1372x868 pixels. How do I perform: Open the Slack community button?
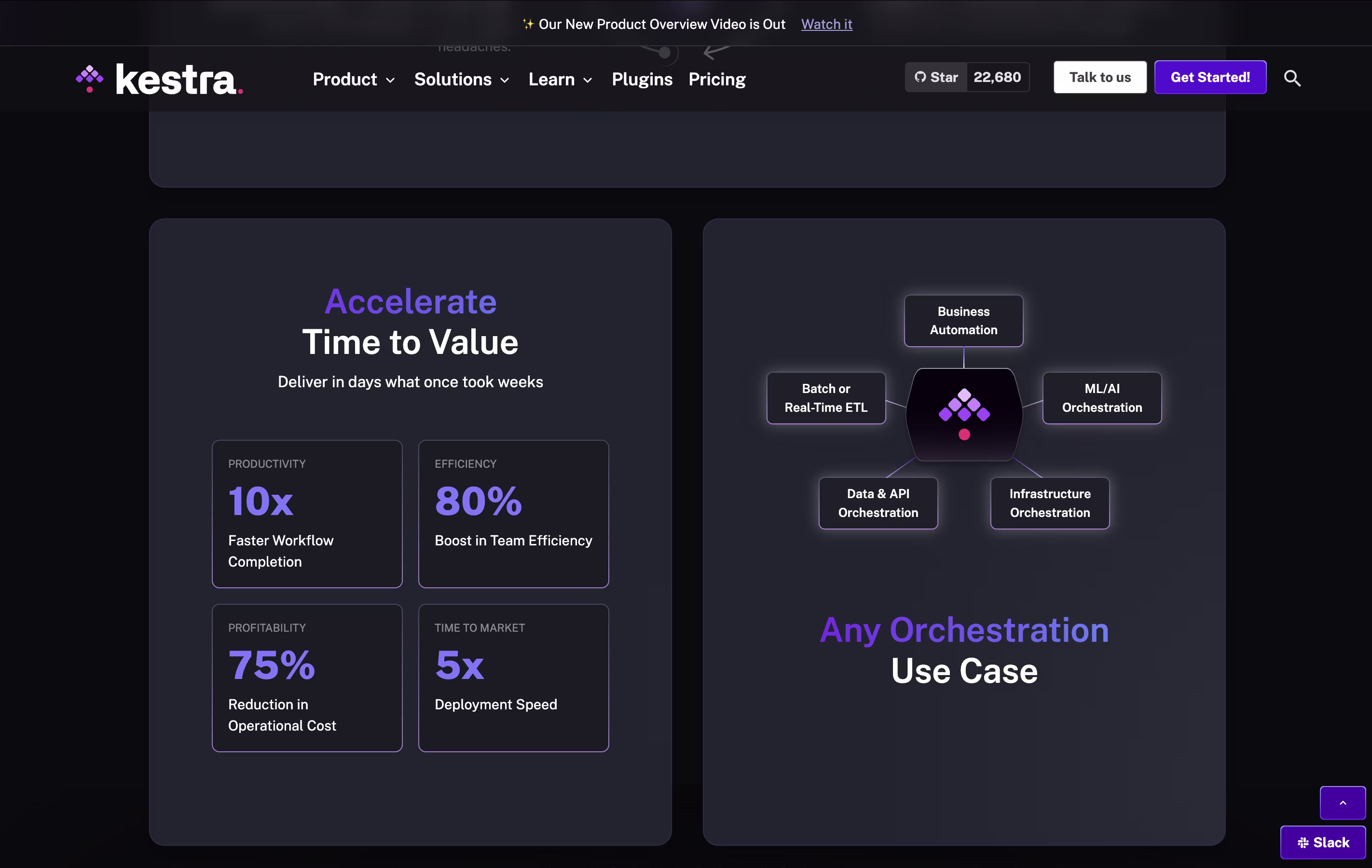(x=1322, y=842)
